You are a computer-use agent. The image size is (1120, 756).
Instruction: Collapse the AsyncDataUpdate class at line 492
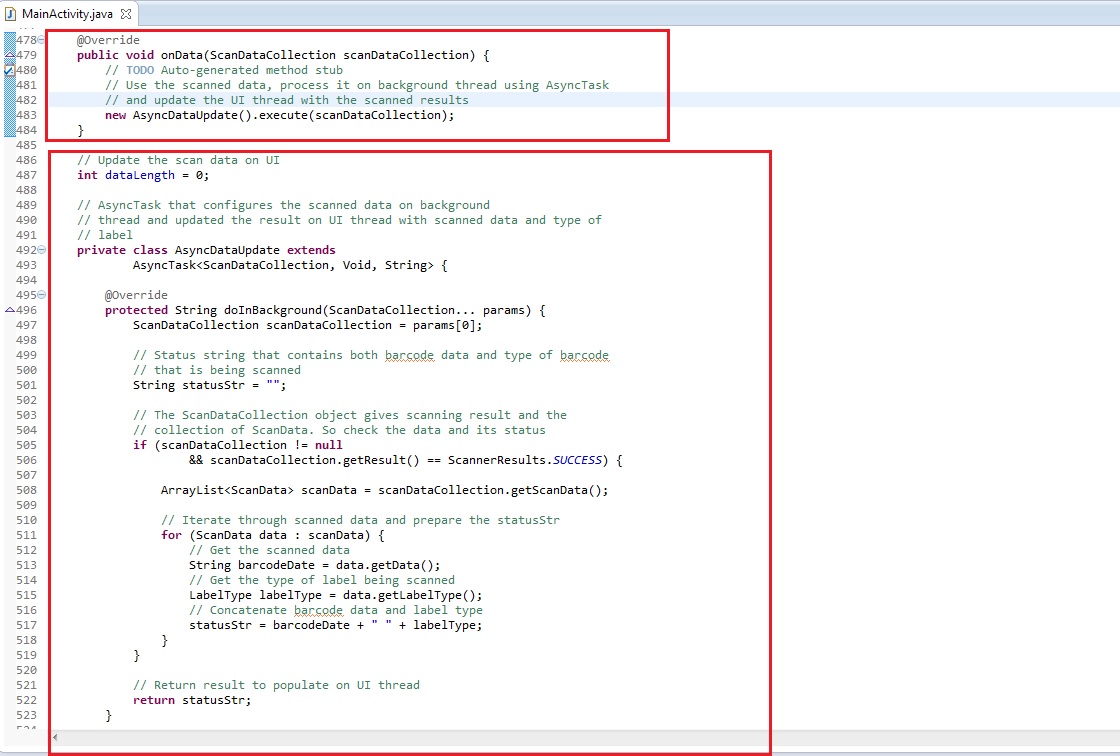[41, 250]
